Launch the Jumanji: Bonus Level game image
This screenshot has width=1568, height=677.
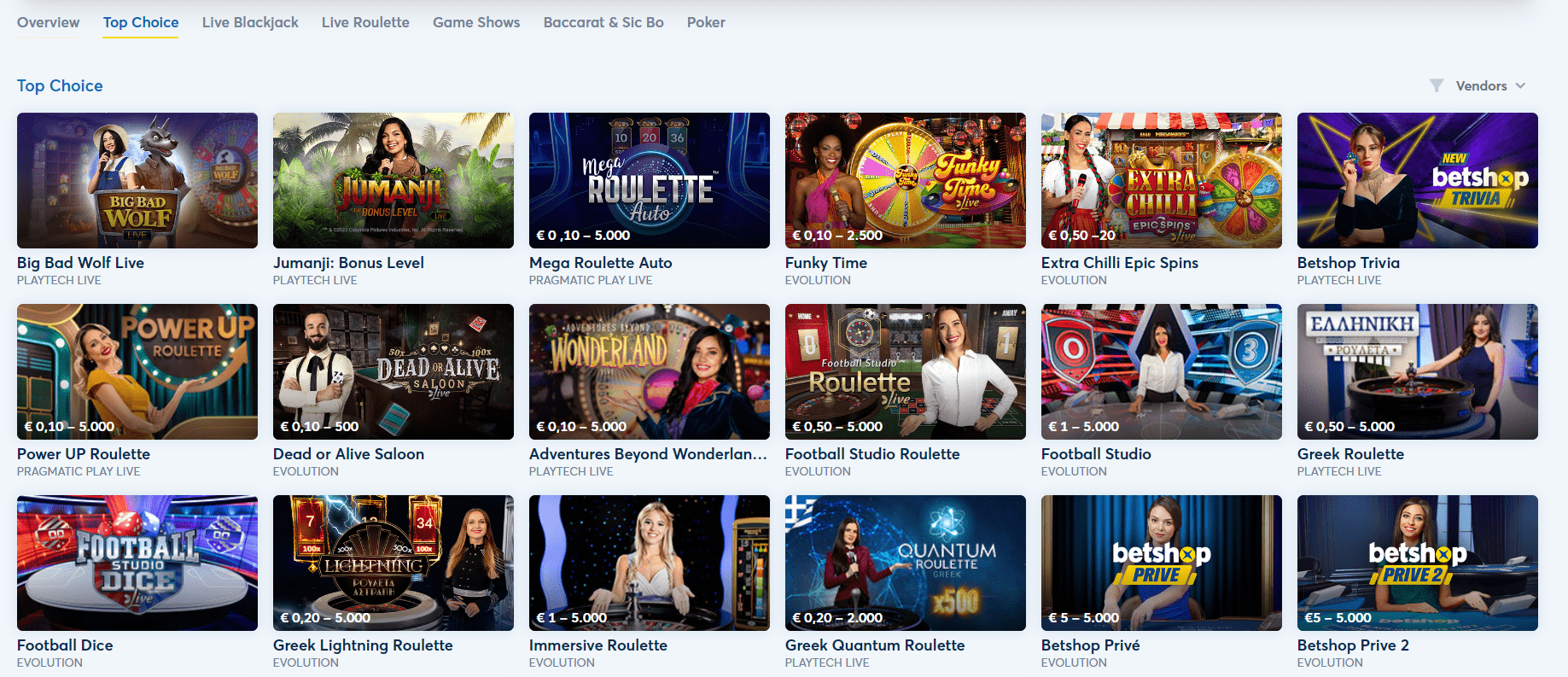[393, 180]
